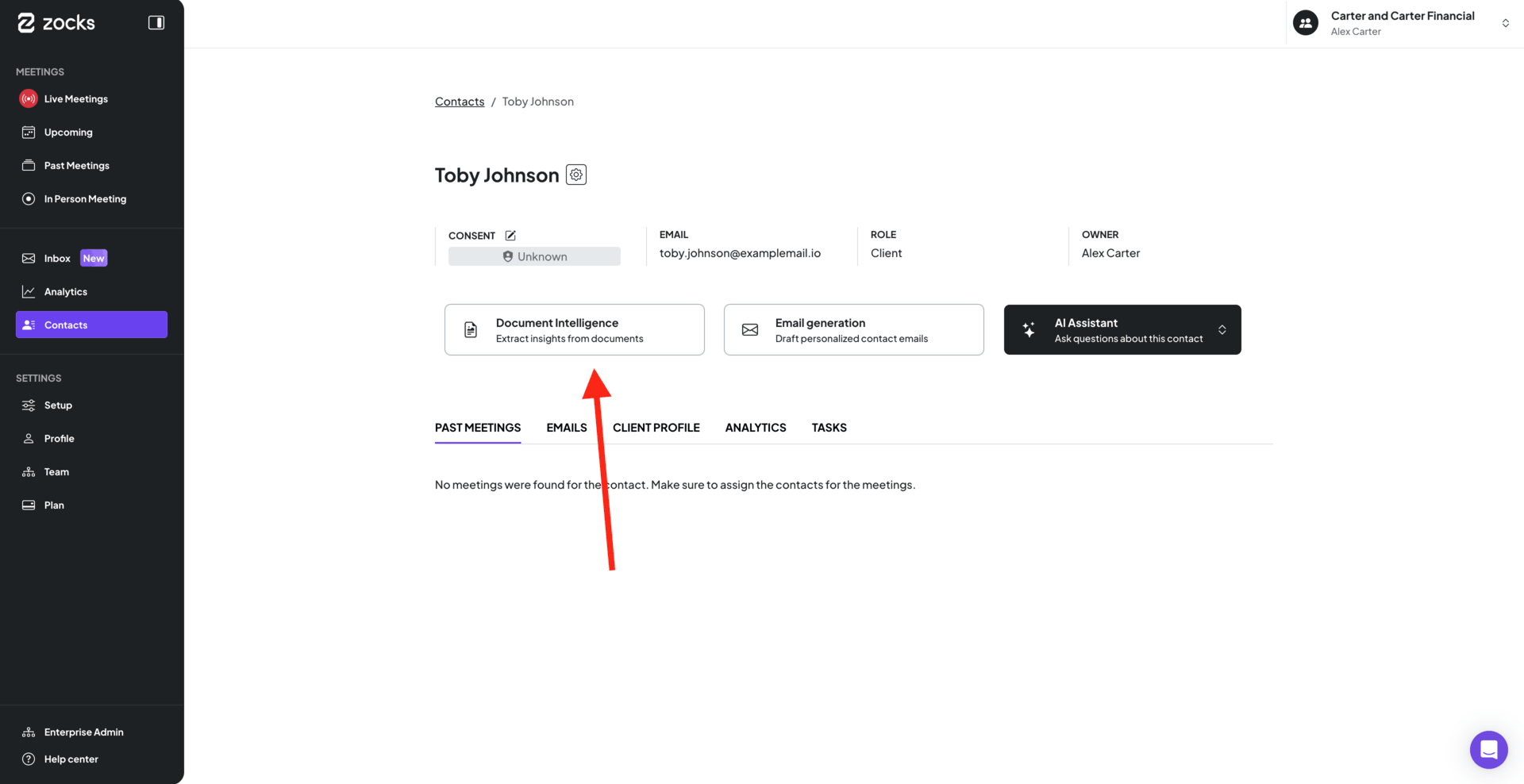Viewport: 1524px width, 784px height.
Task: Open Help center in the sidebar
Action: [x=71, y=759]
